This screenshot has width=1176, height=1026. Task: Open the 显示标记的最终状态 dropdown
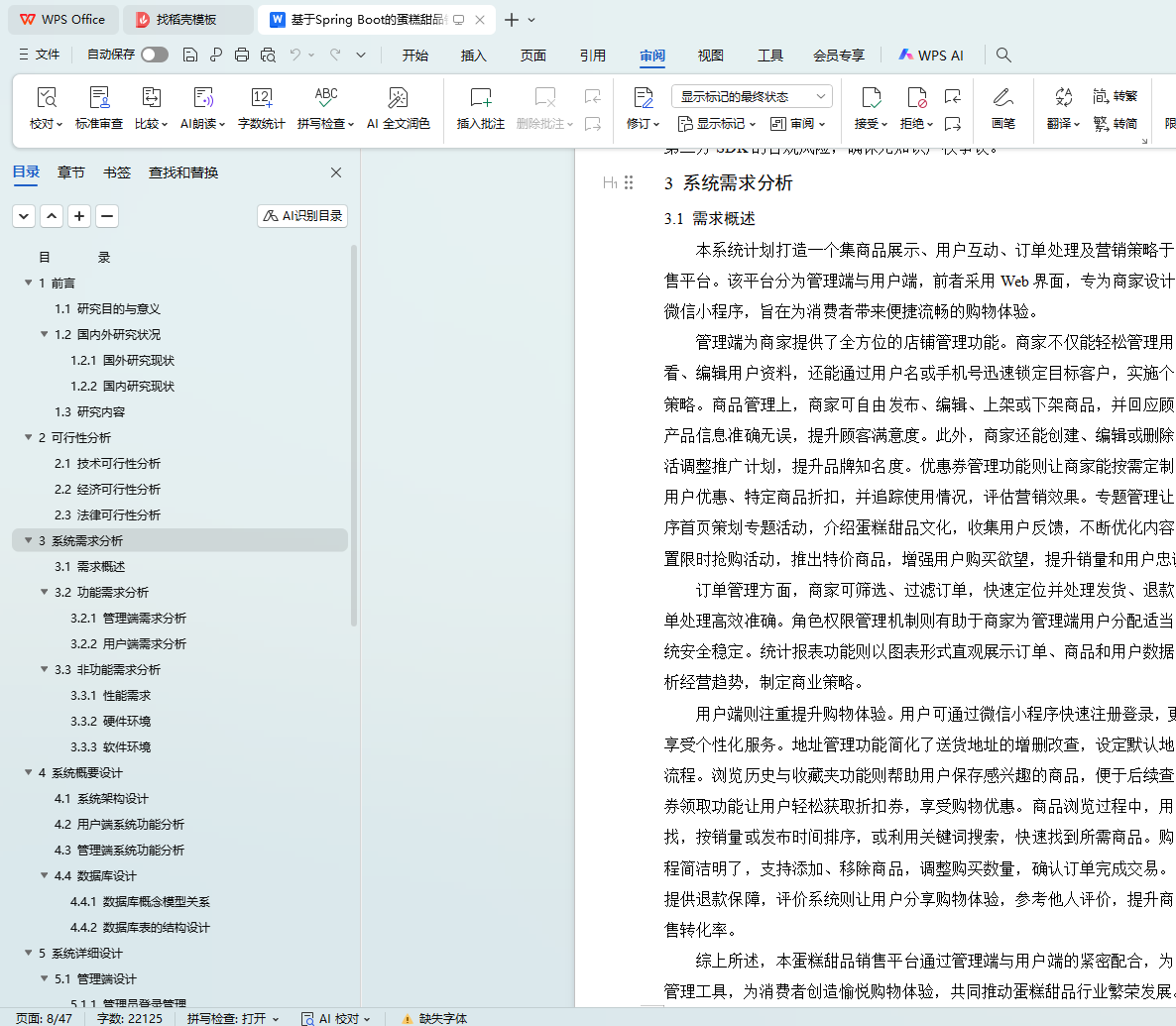click(x=752, y=96)
